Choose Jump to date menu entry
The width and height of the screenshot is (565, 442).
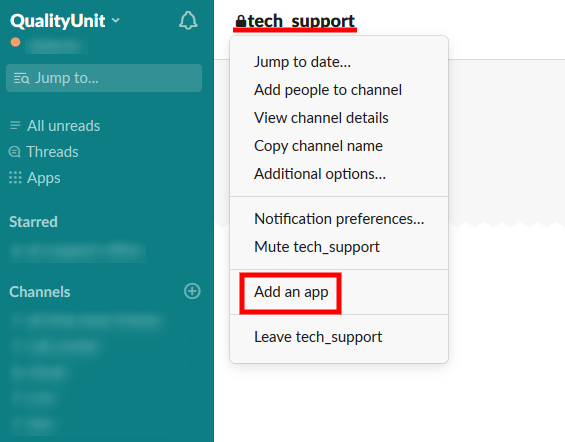pos(302,62)
